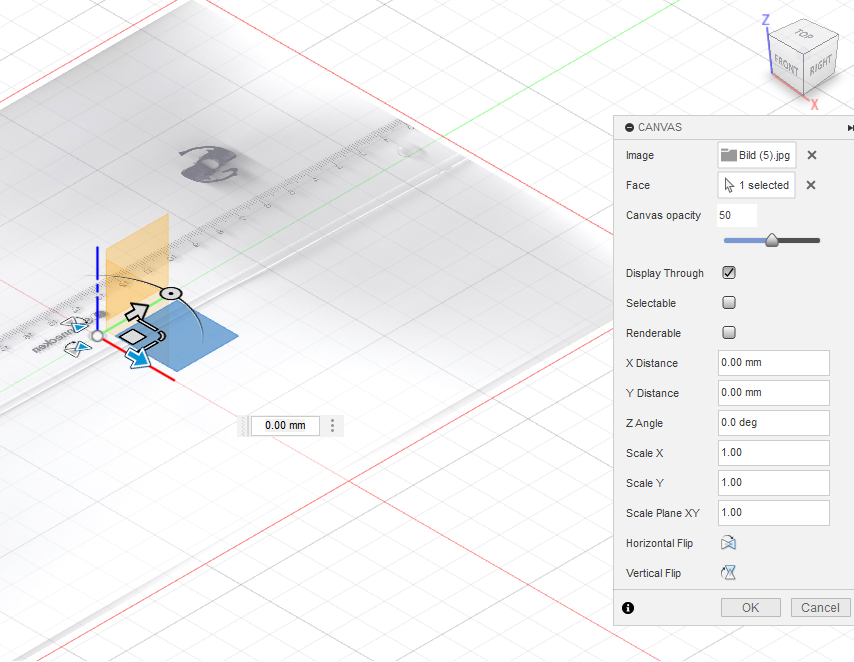Image resolution: width=854 pixels, height=662 pixels.
Task: Open the options menu beside floating 0.00 mm
Action: 332,425
